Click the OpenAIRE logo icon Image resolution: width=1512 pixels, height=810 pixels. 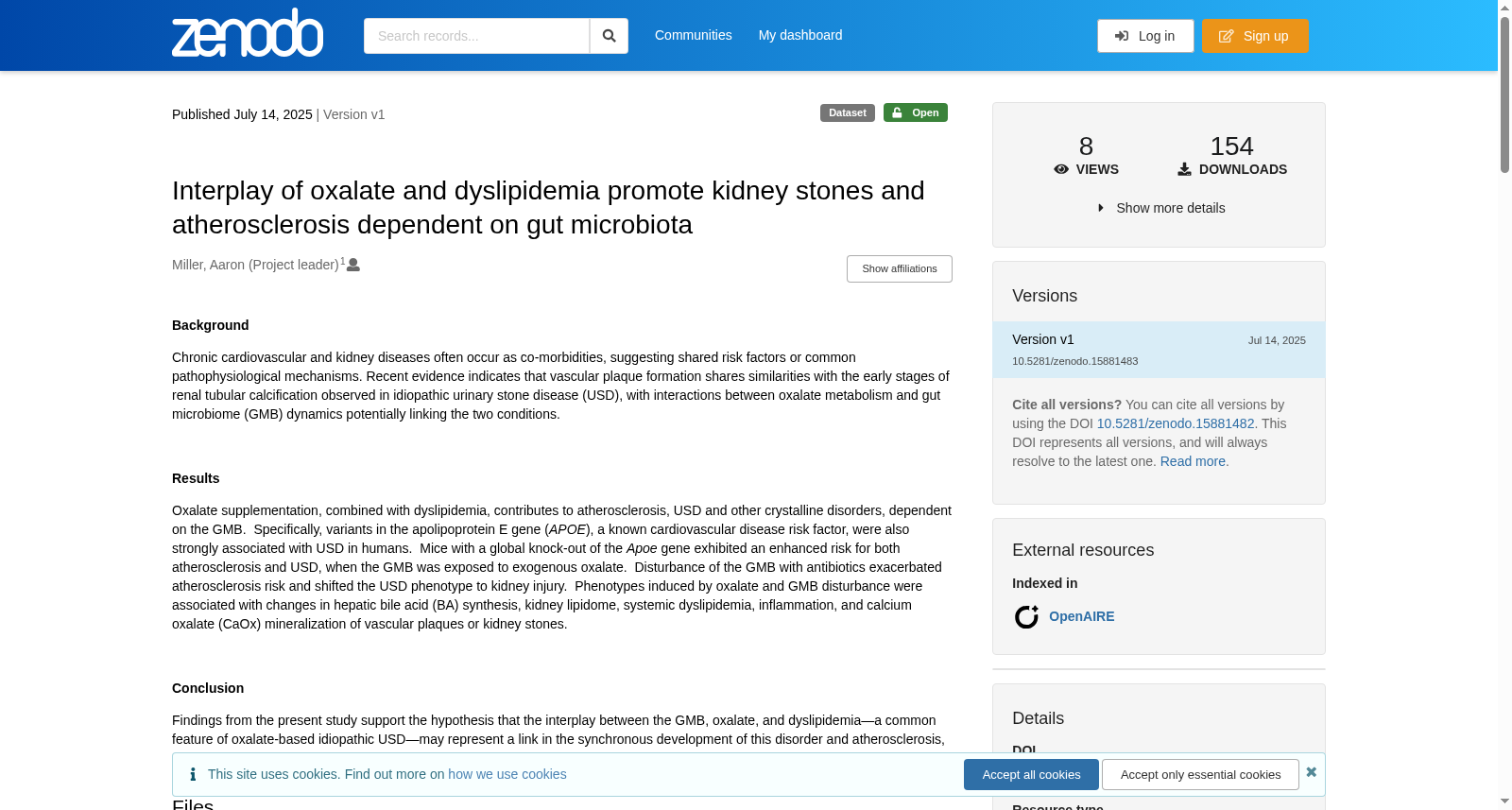(1026, 617)
